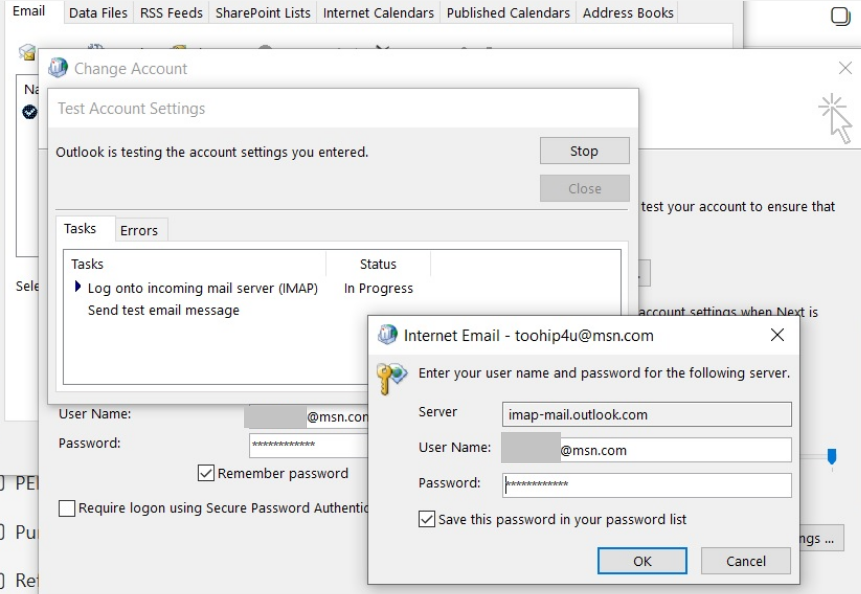This screenshot has width=861, height=594.
Task: Switch to SharePoint Lists tab
Action: tap(262, 13)
